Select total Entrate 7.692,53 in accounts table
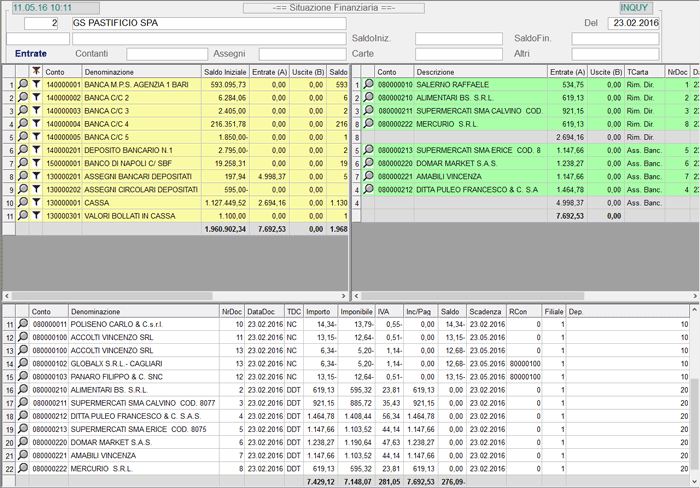Viewport: 700px width, 488px height. 268,229
